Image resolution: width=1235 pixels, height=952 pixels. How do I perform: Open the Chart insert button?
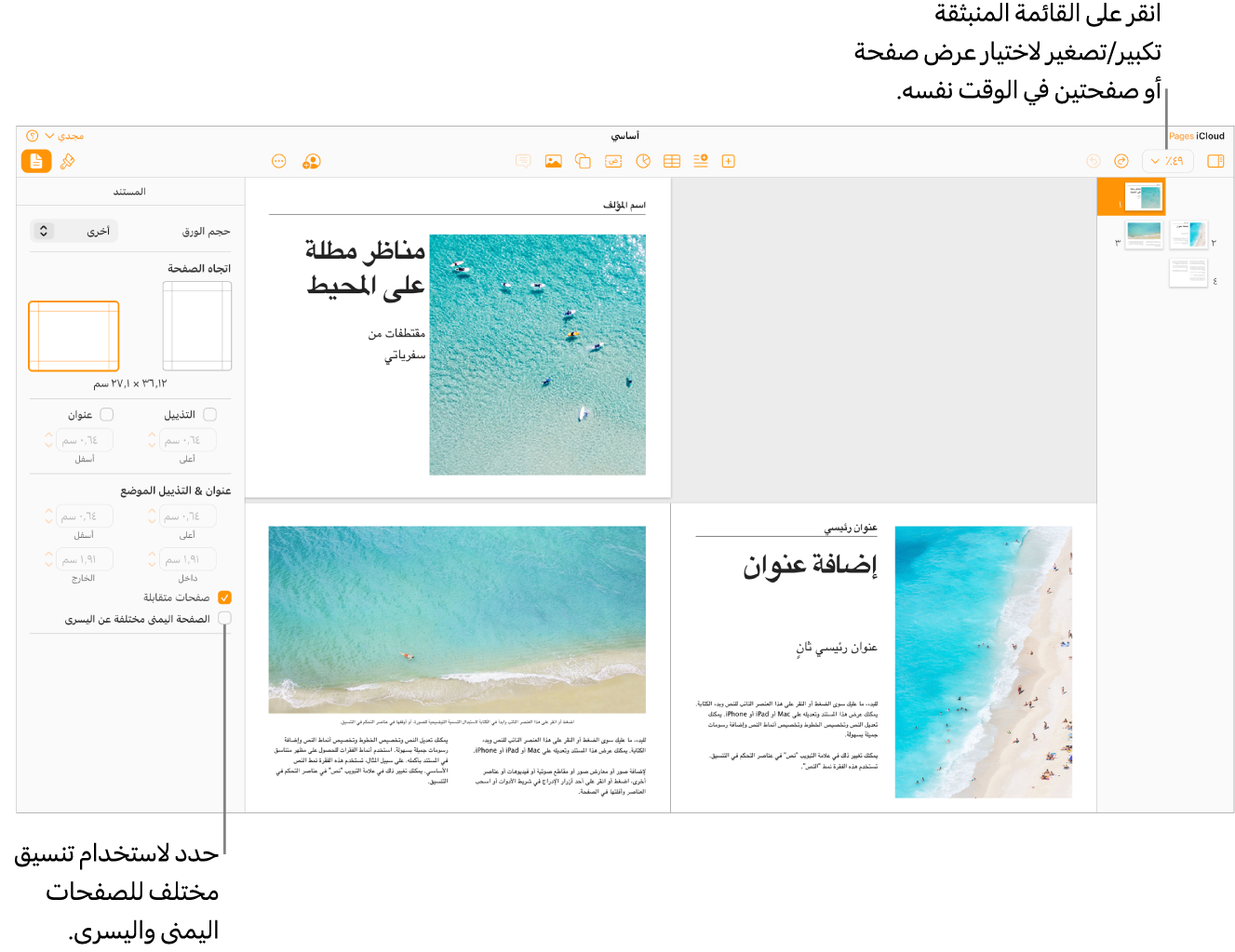(643, 161)
